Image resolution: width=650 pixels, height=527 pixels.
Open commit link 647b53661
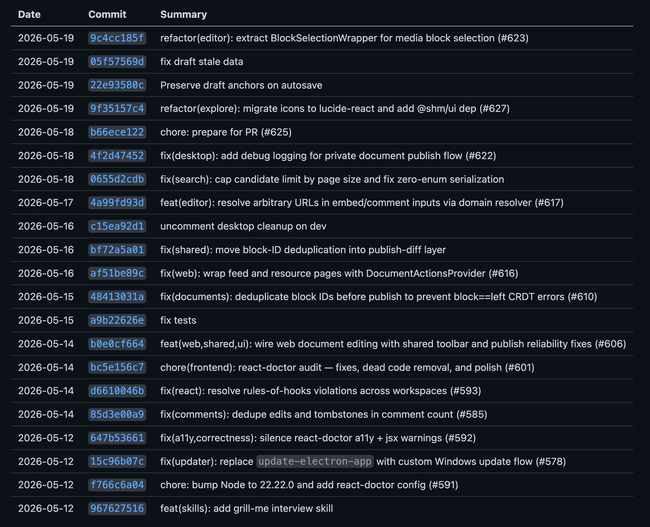(x=117, y=438)
